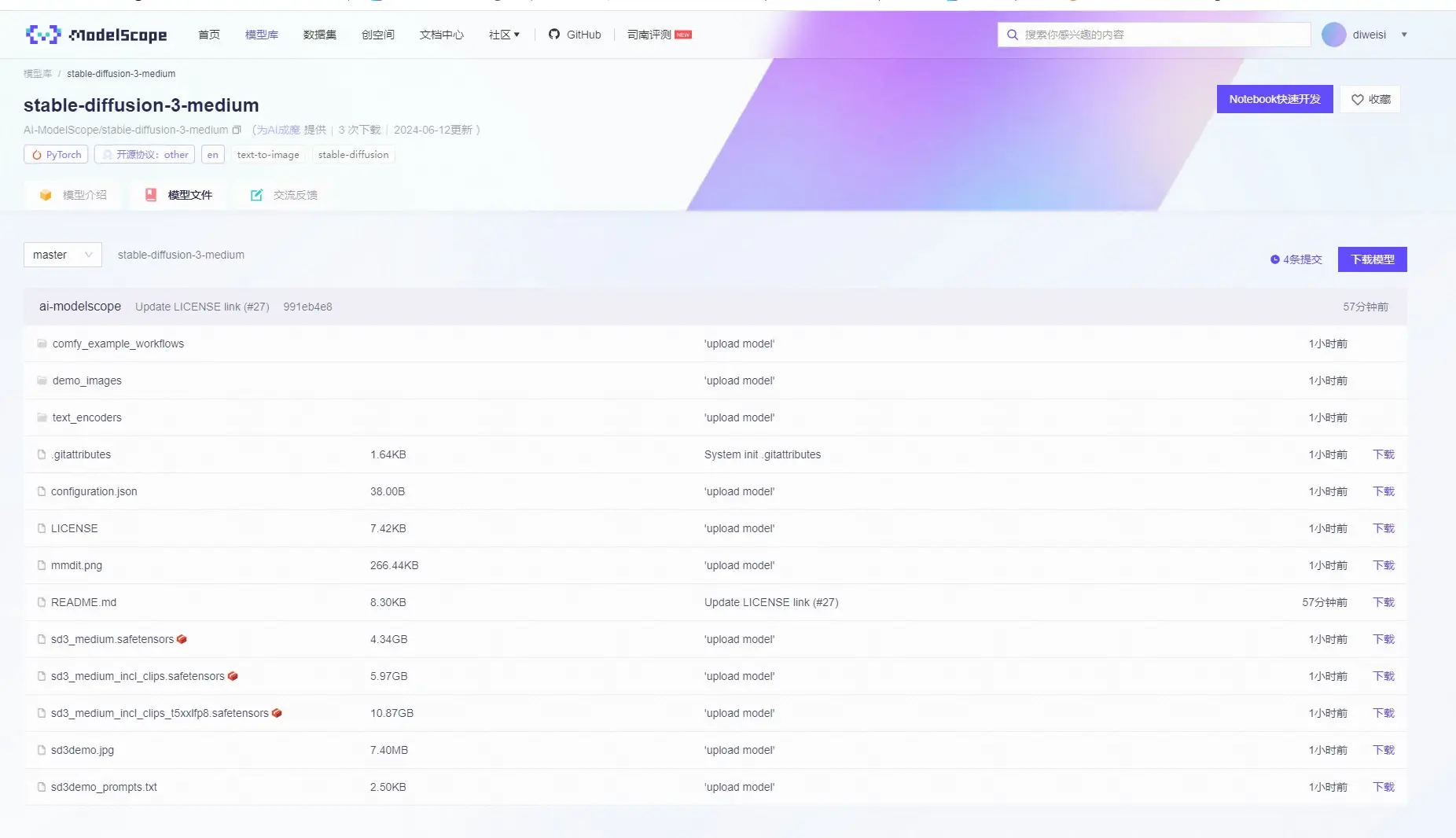Click the 1.64KB size of .gitattributes
This screenshot has height=838, width=1456.
[x=388, y=454]
